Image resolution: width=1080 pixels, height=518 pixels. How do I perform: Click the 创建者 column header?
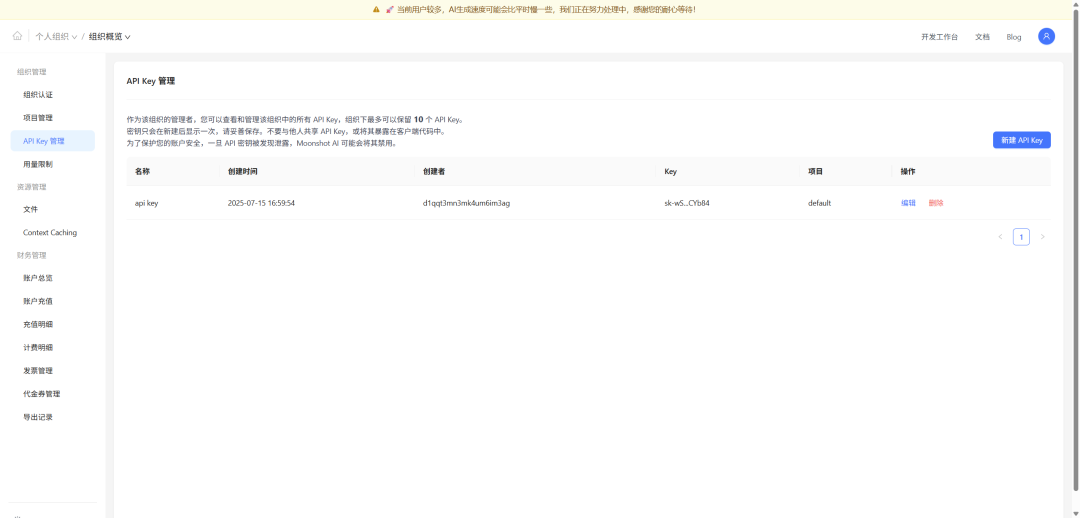(434, 171)
